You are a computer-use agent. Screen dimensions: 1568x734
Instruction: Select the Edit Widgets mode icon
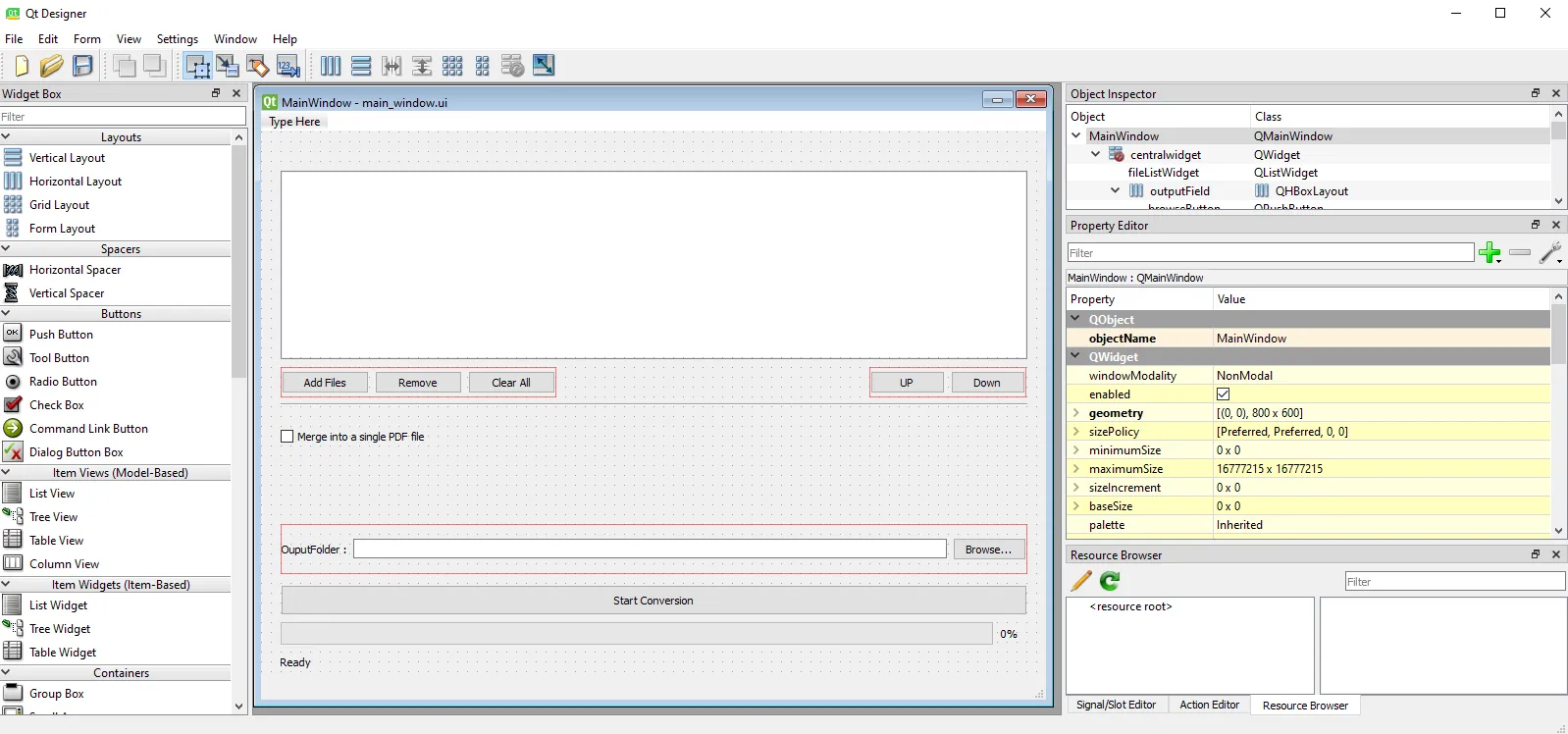(197, 66)
